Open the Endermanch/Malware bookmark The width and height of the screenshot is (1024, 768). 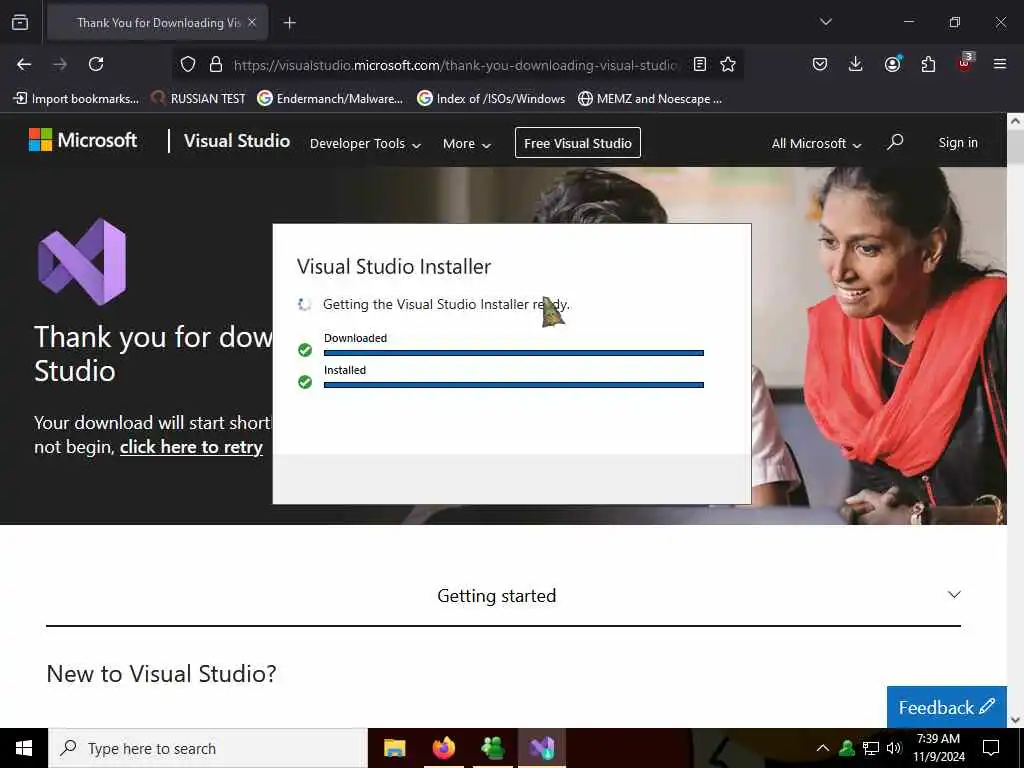[330, 99]
